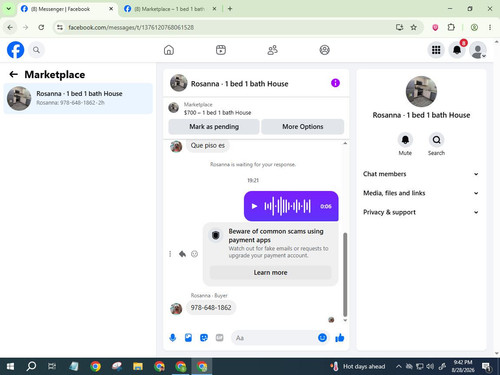
Task: Play the voice message
Action: click(254, 206)
